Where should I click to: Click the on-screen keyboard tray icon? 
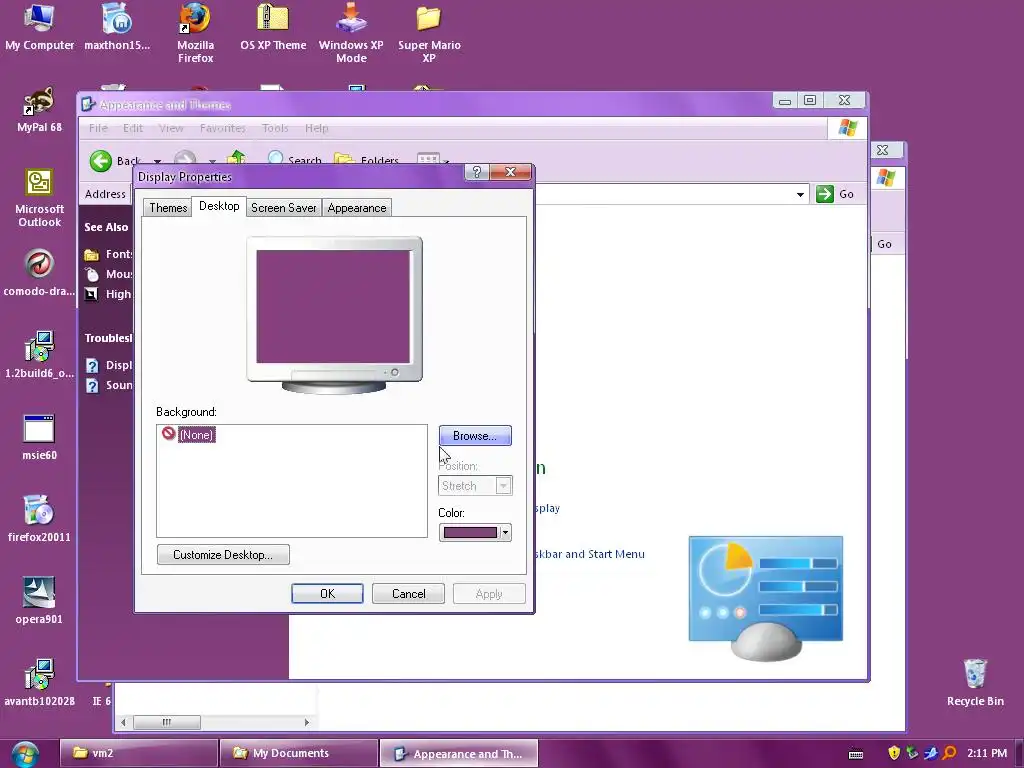[x=856, y=754]
